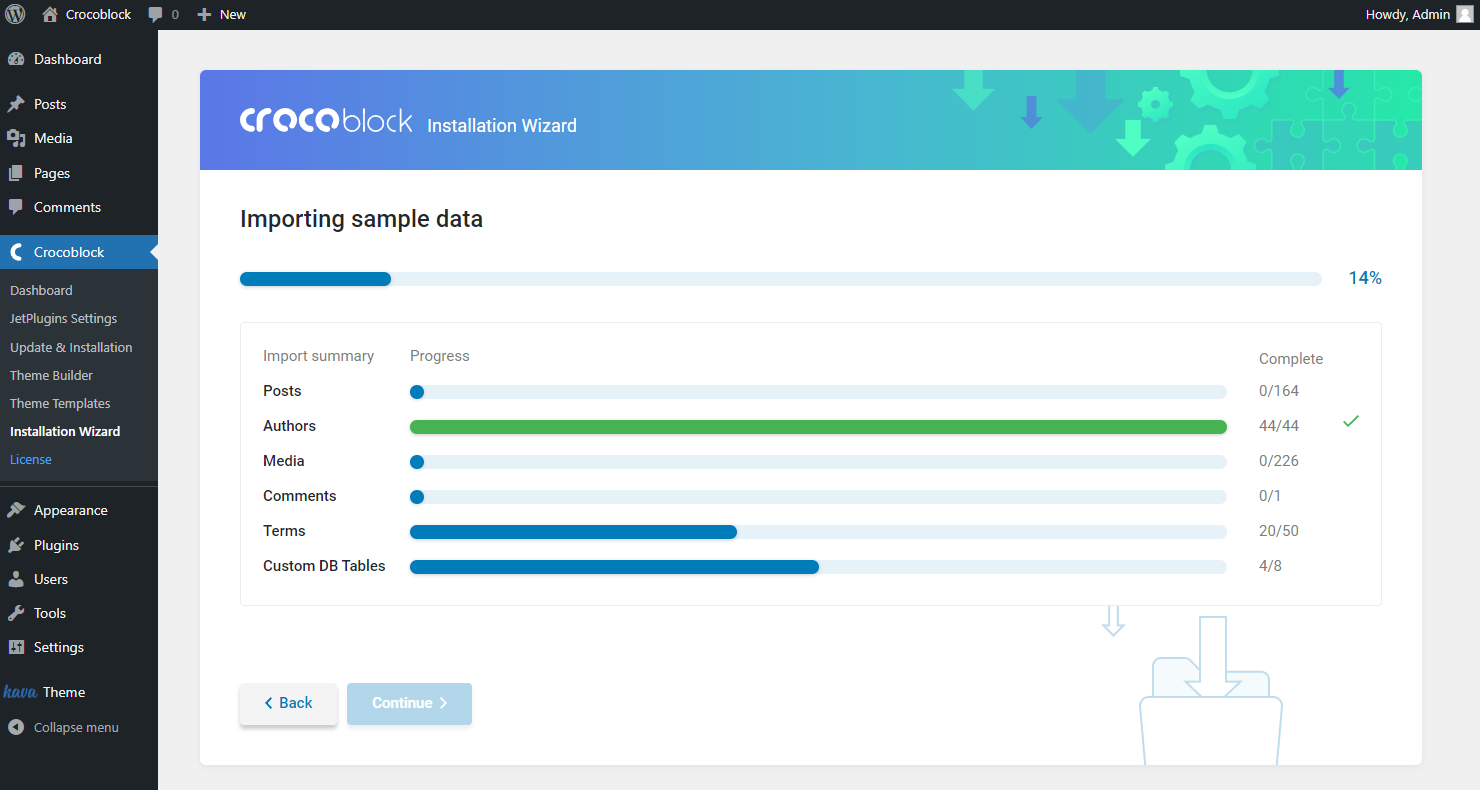Click the 44/44 authors count
The image size is (1480, 790).
pos(1279,426)
